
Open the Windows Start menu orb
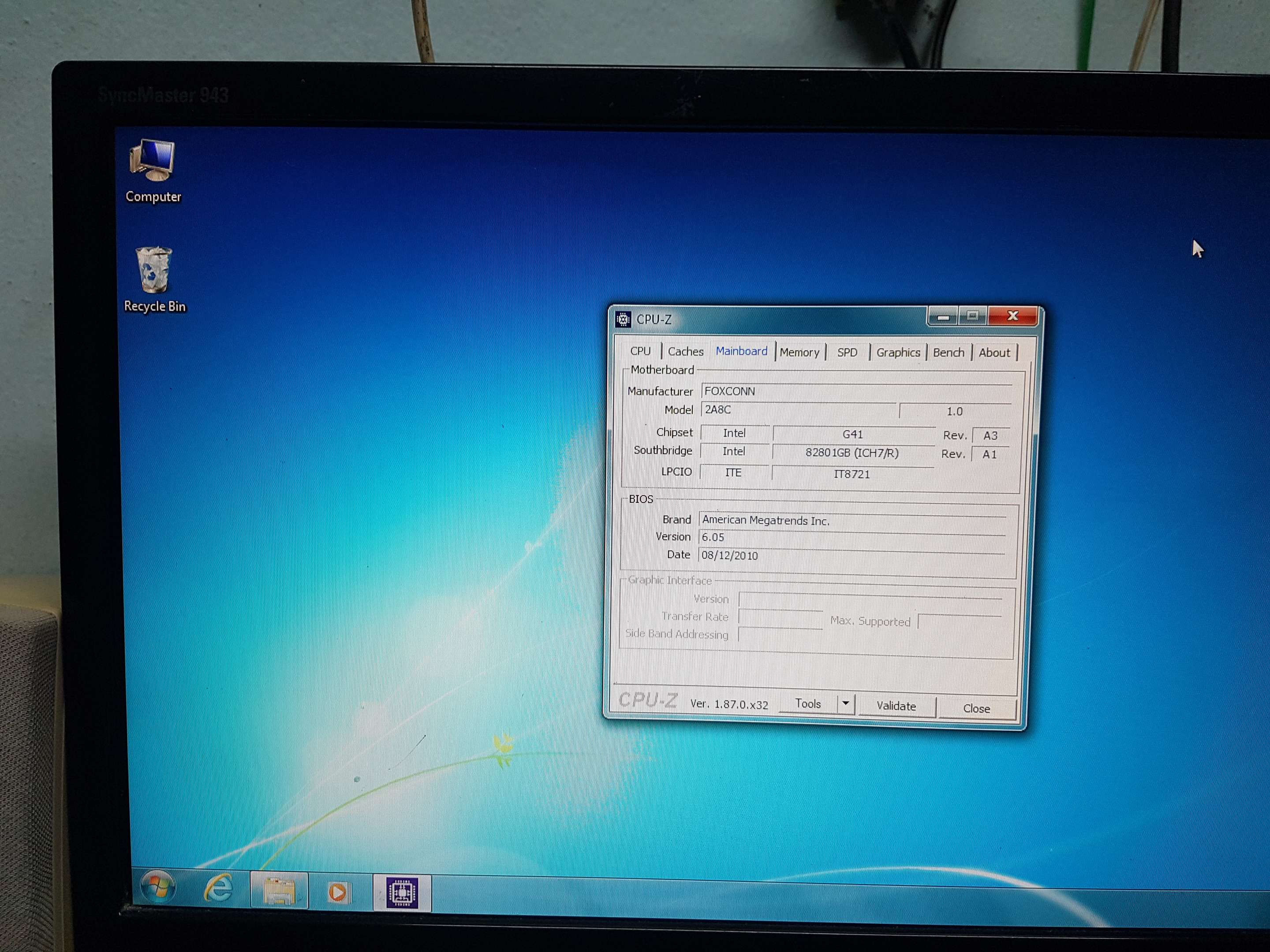(x=158, y=888)
